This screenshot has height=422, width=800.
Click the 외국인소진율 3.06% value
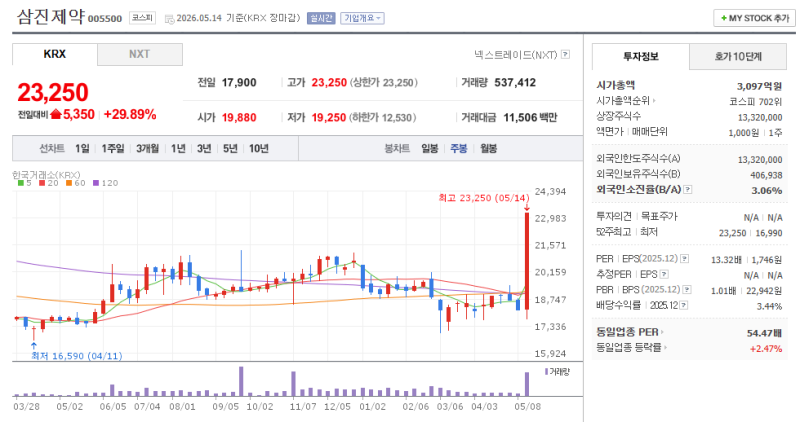pos(766,191)
